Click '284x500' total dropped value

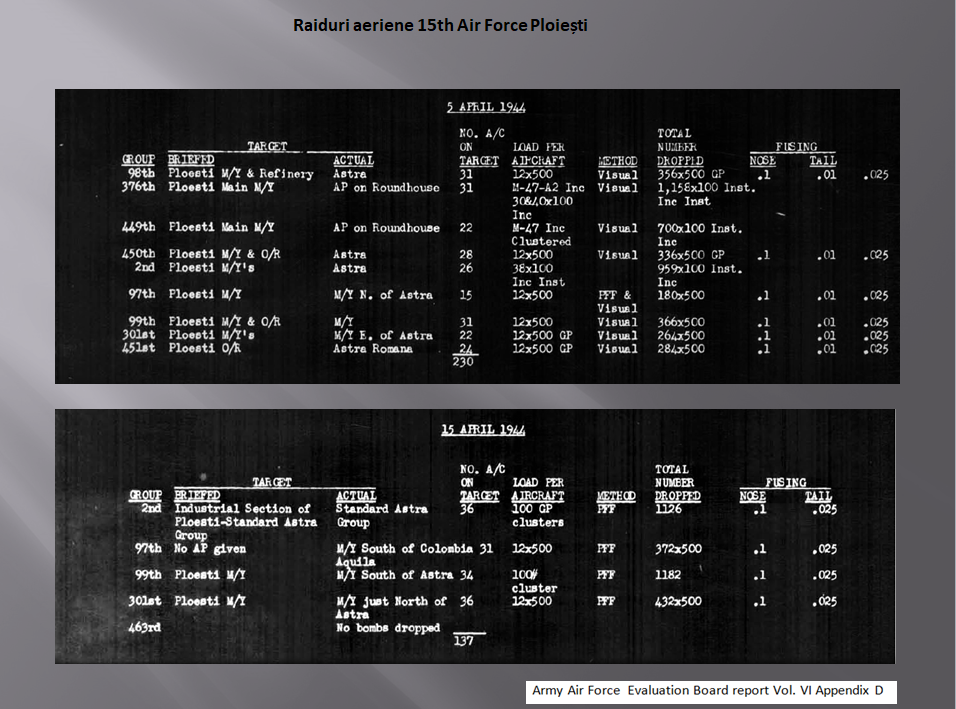680,349
